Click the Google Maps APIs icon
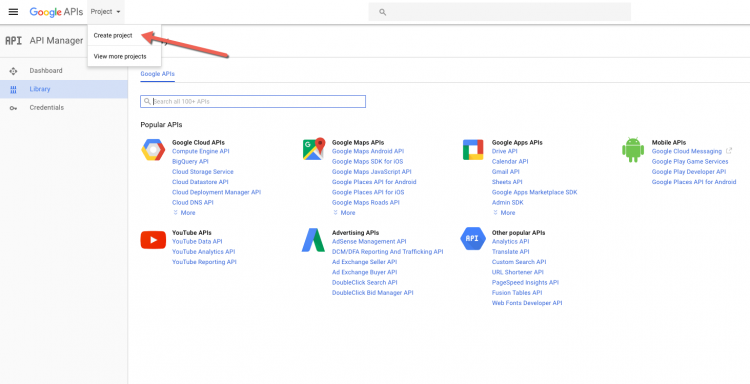The height and width of the screenshot is (384, 750). [x=314, y=149]
